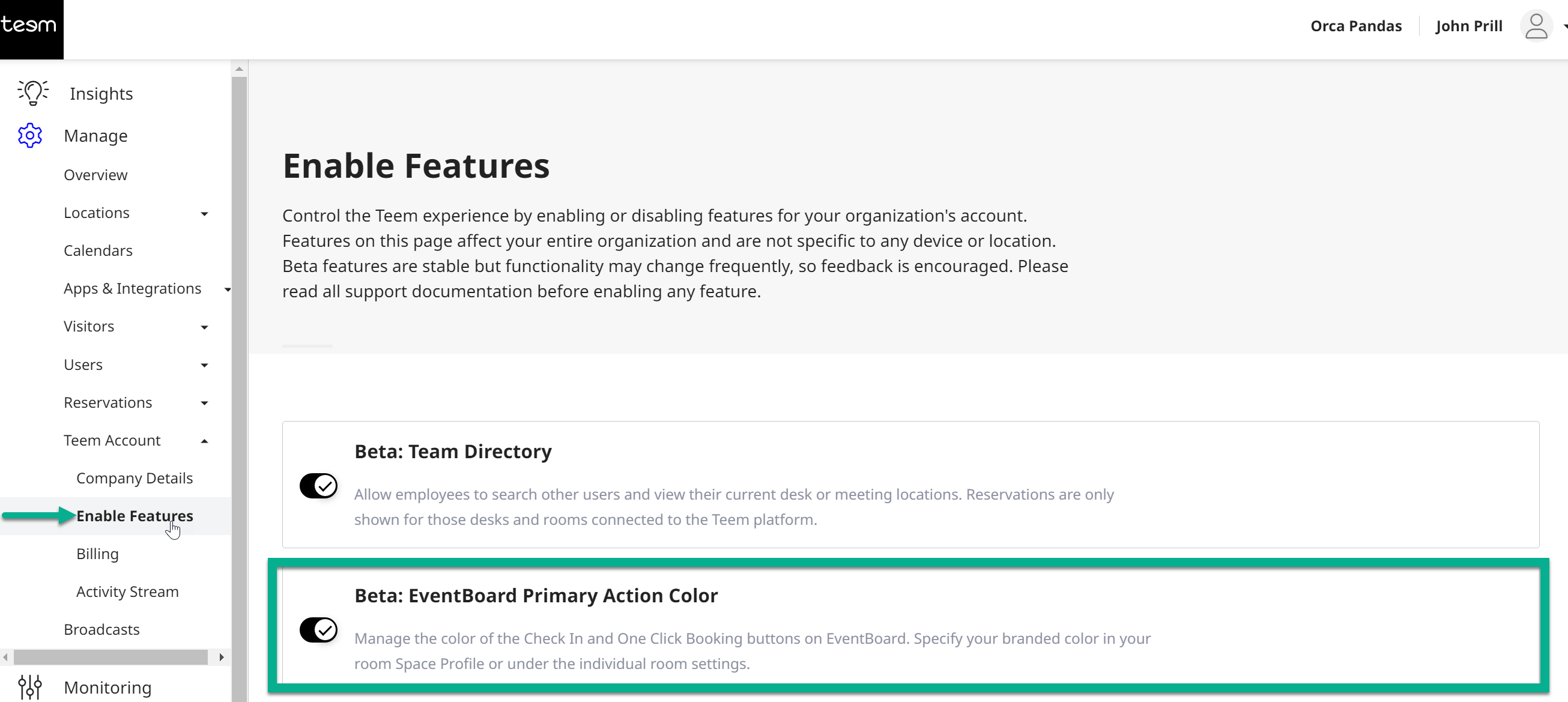Click the Teem Account menu item
The height and width of the screenshot is (702, 1568).
coord(112,440)
